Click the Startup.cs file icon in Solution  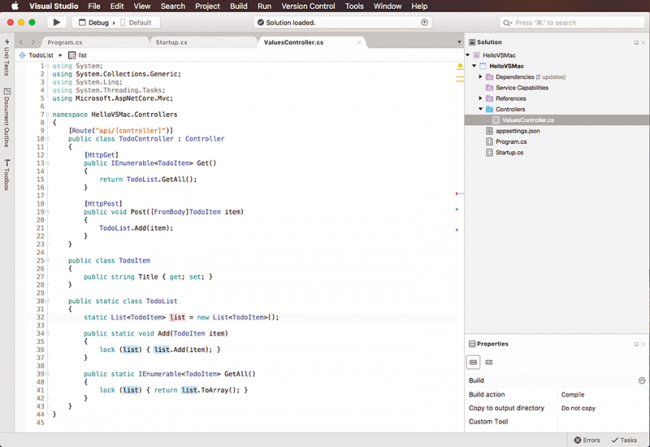(x=490, y=152)
